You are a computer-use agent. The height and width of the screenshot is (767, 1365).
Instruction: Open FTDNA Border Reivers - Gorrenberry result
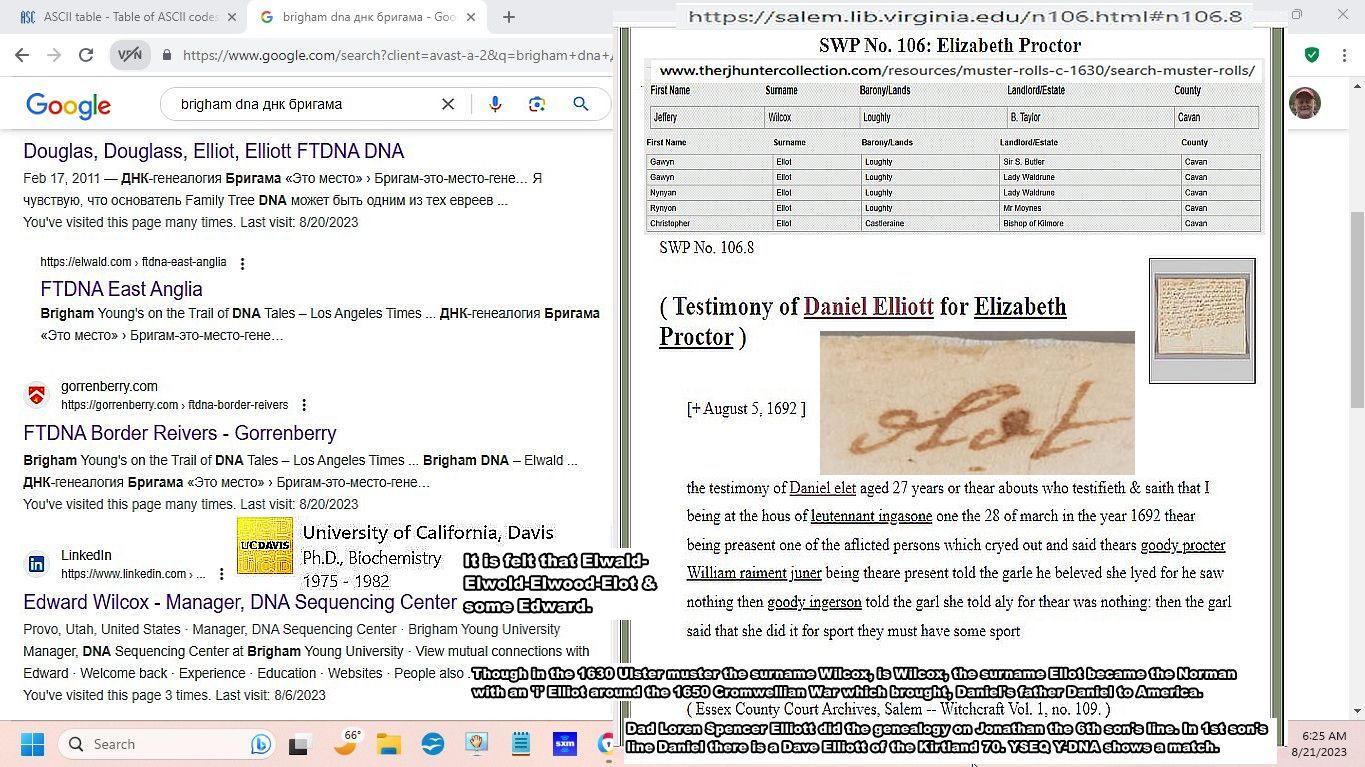tap(180, 433)
